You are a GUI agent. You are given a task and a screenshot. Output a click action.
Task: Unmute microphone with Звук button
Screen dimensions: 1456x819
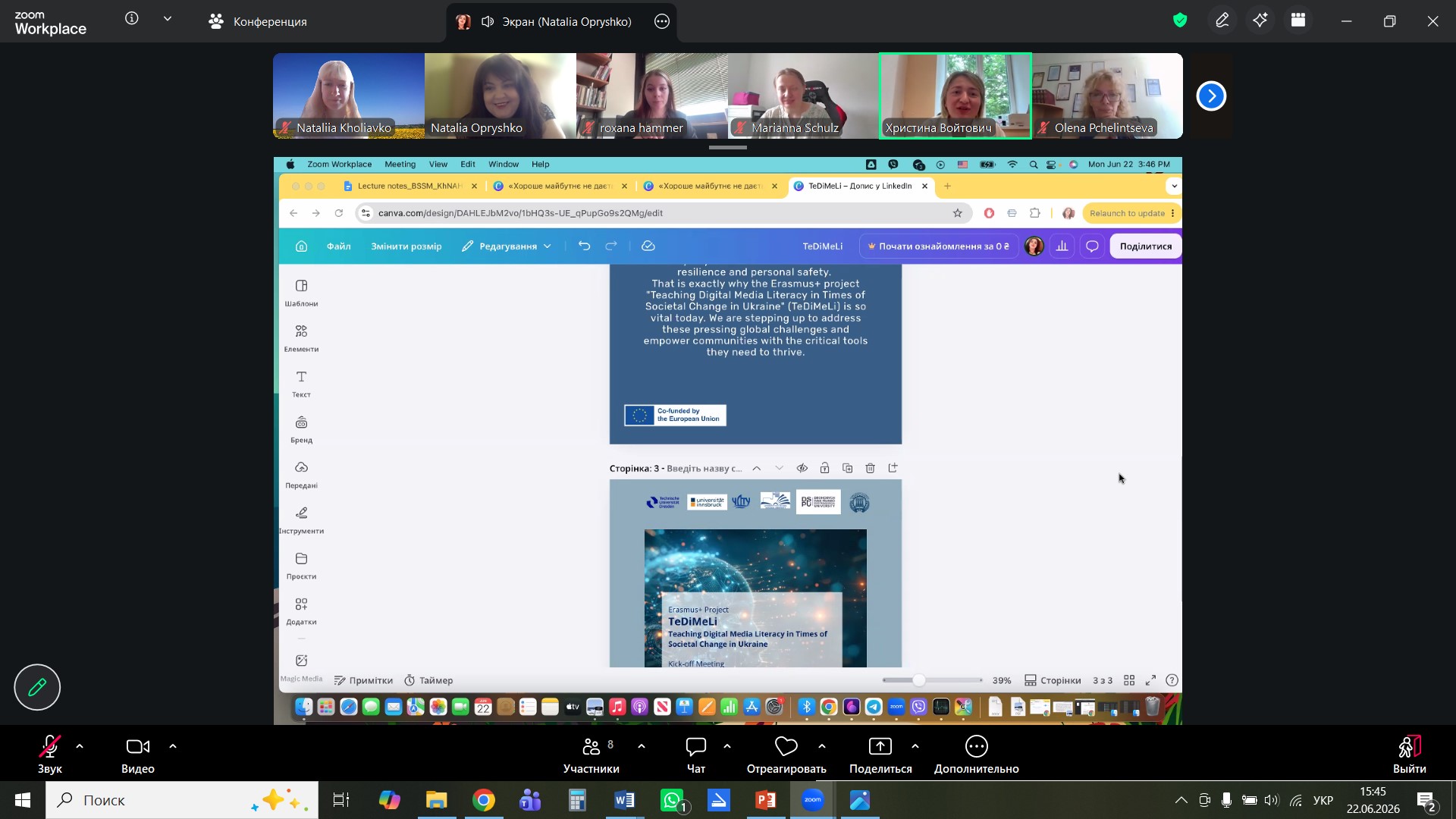click(x=50, y=755)
